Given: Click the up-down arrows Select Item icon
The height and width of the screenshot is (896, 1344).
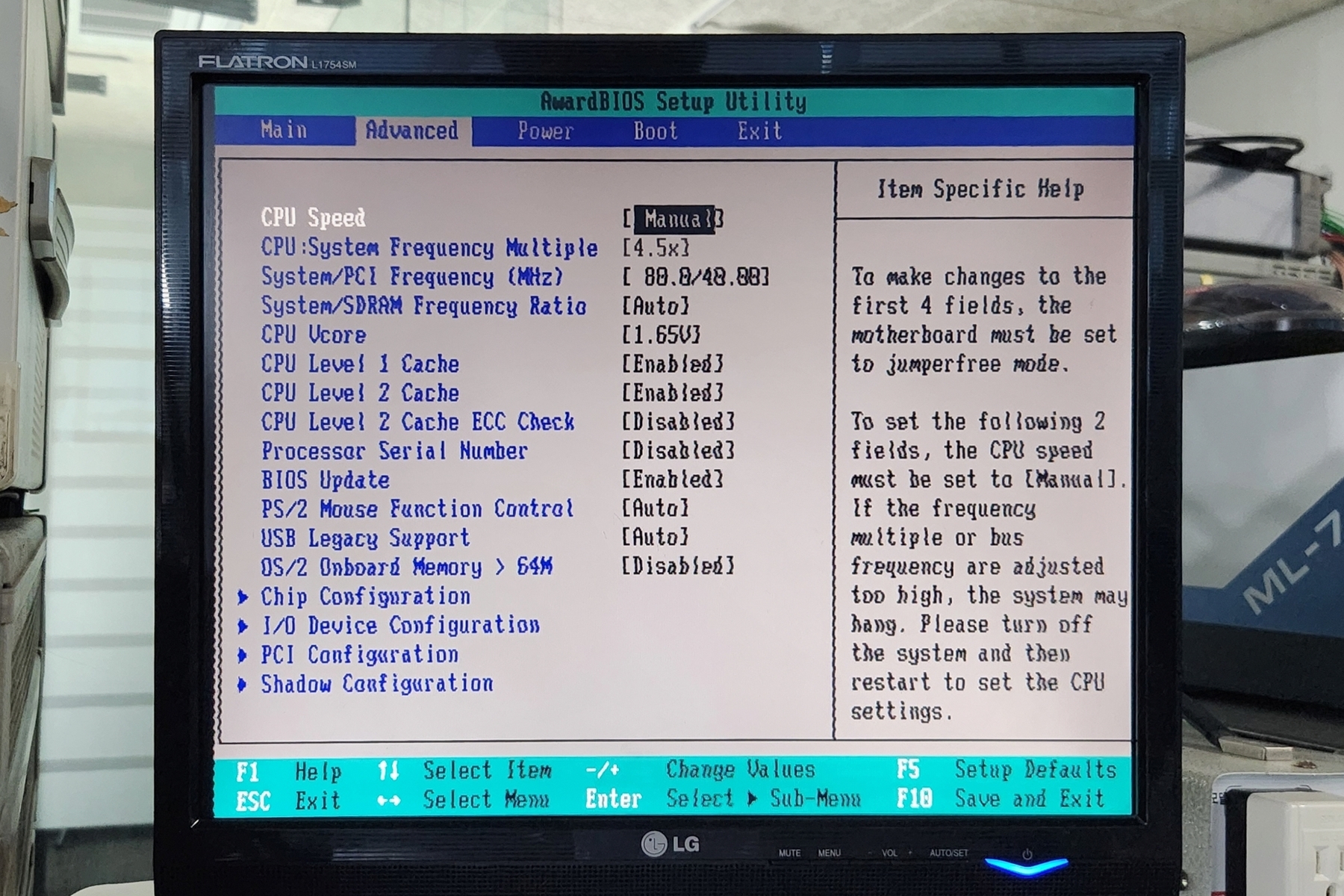Looking at the screenshot, I should tap(388, 771).
